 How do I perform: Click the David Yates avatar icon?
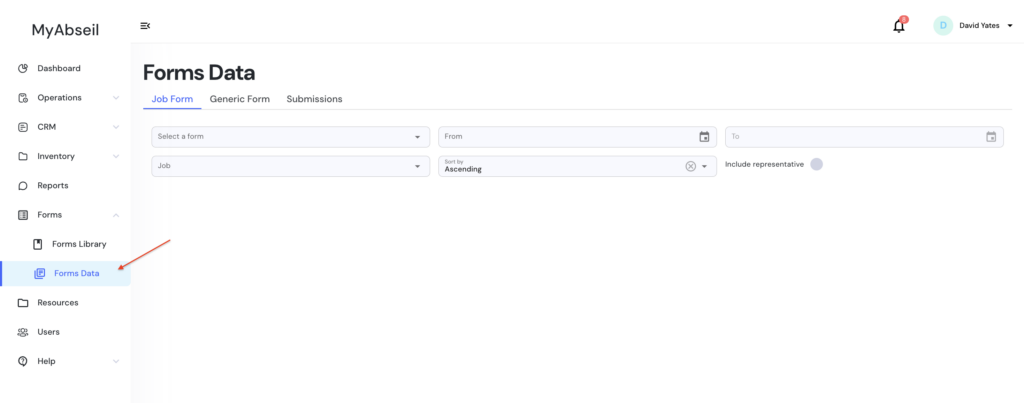942,26
